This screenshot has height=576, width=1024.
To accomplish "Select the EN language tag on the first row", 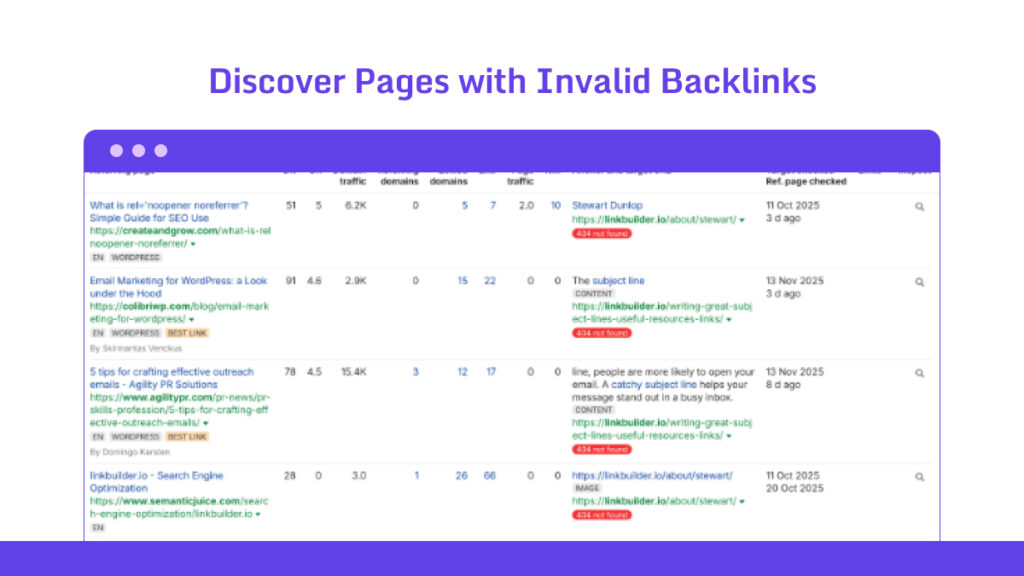I will point(97,257).
